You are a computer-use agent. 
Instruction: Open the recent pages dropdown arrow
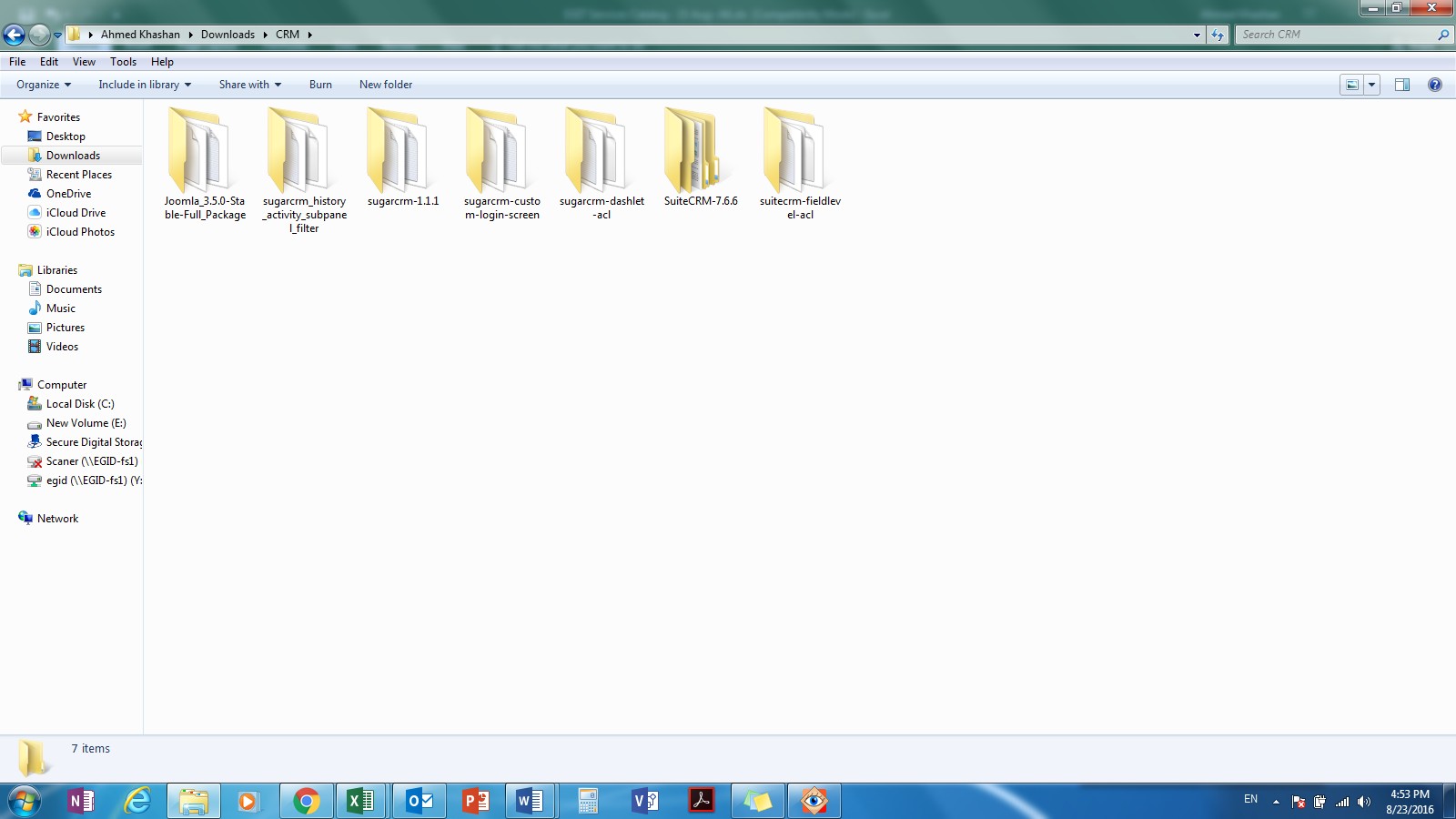click(x=57, y=35)
